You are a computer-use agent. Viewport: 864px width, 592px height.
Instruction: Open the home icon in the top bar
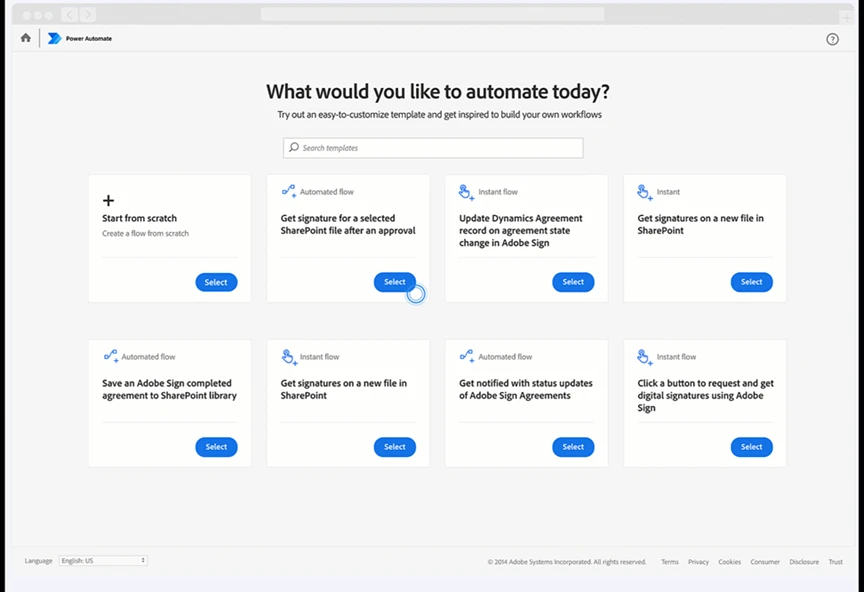coord(25,38)
